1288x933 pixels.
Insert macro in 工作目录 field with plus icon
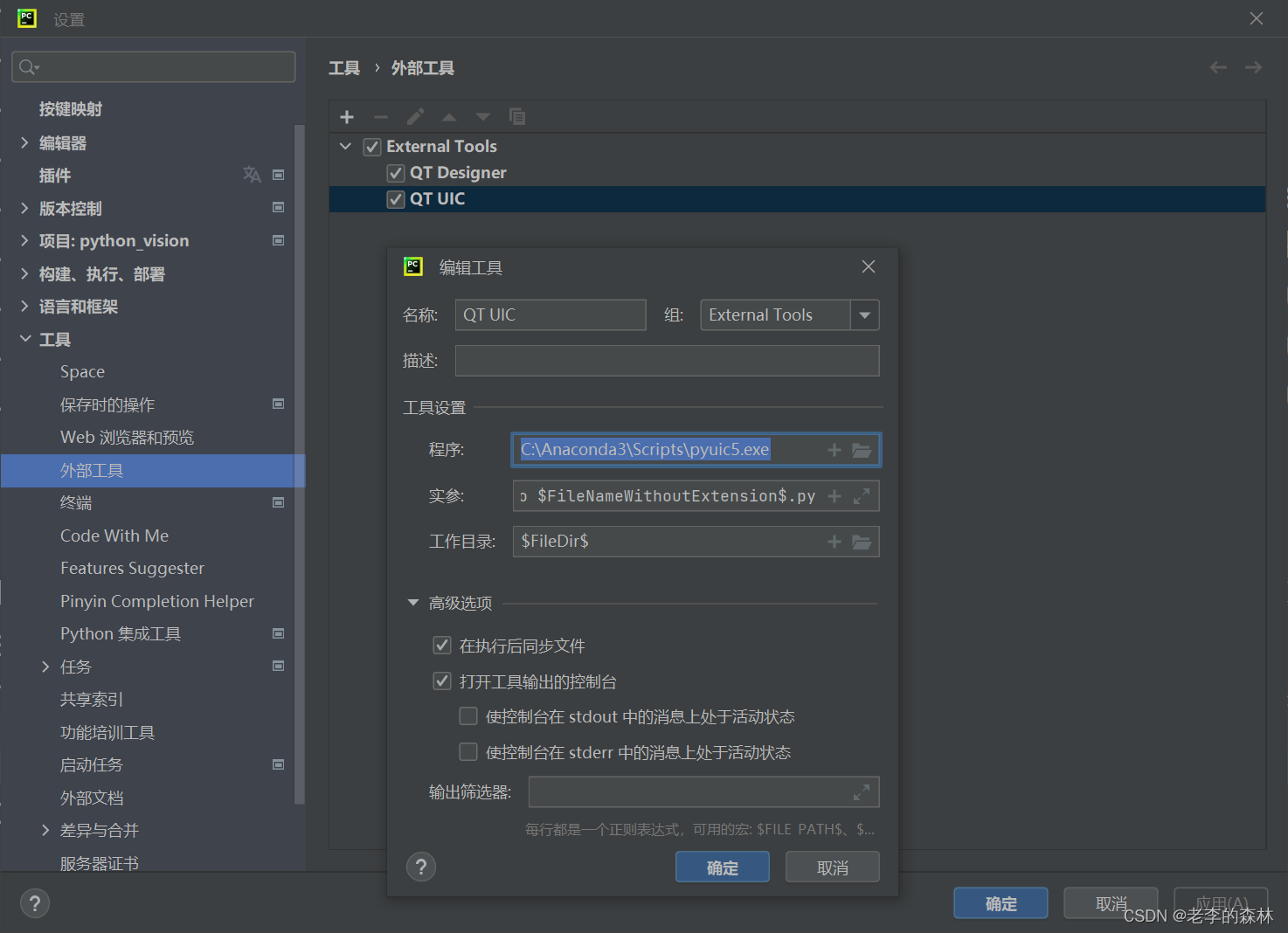pos(834,542)
